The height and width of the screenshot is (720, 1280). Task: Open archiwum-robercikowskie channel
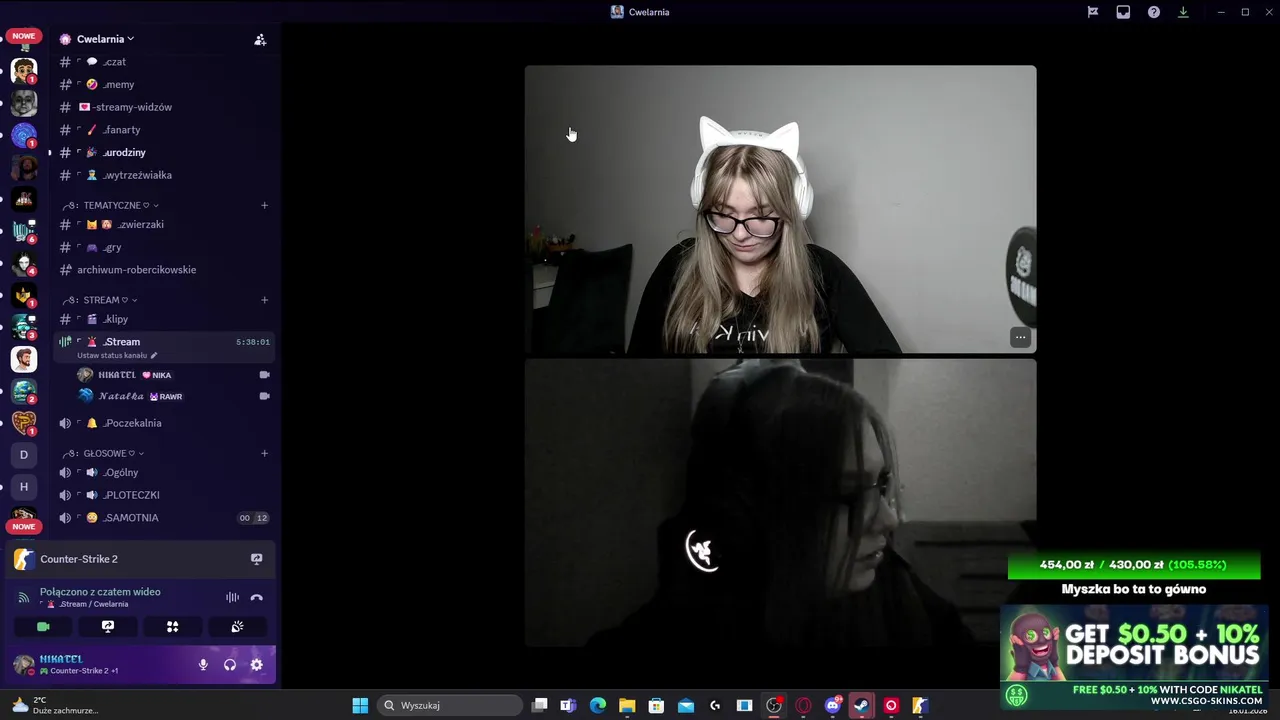click(x=164, y=270)
